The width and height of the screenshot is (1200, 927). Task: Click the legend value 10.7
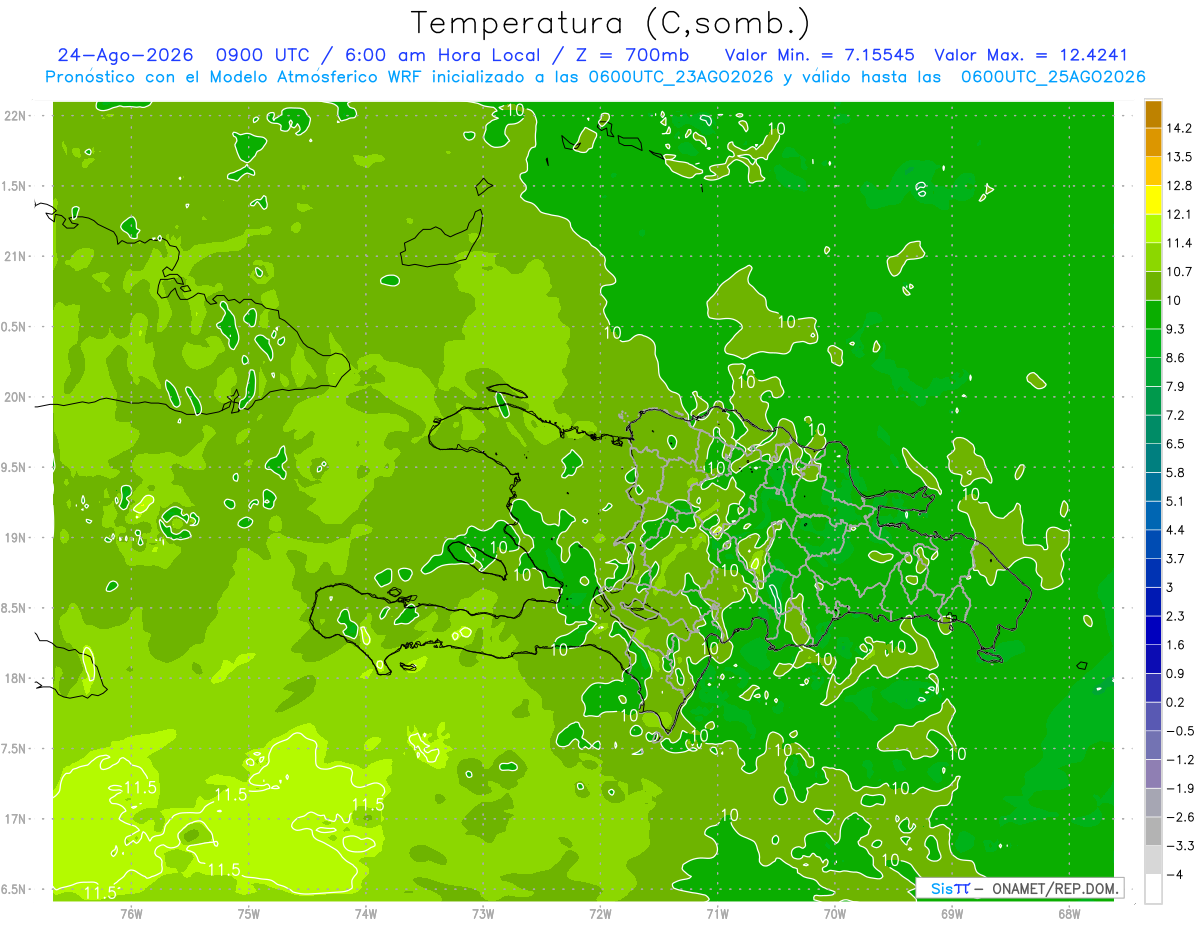tap(1179, 272)
